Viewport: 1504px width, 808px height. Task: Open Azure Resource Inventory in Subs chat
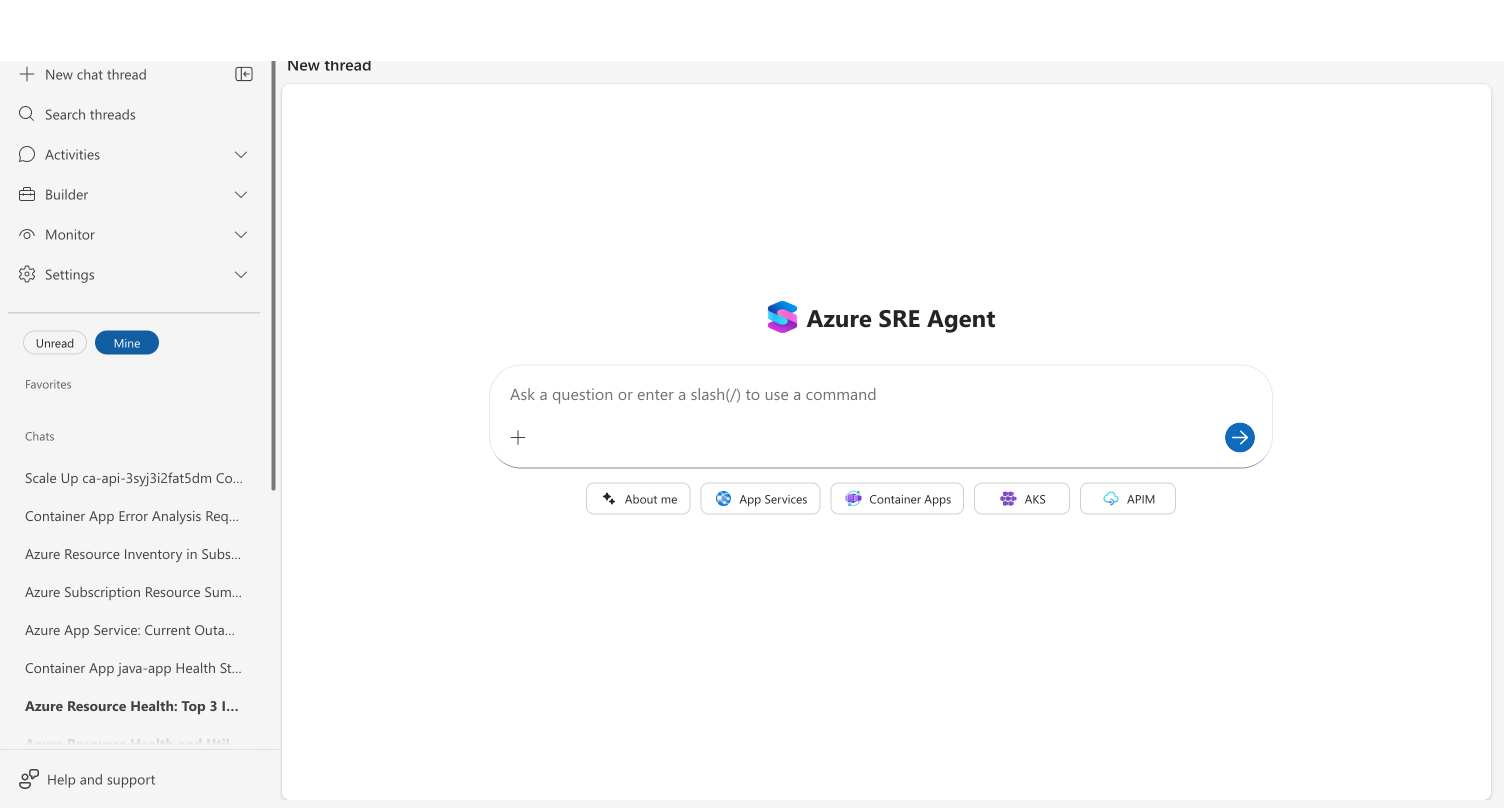coord(133,554)
